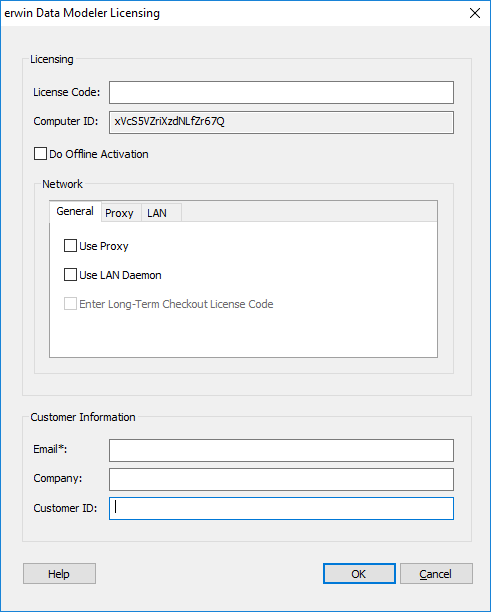Click the Licensing group heading
Screen dimensions: 491x612
pos(52,59)
